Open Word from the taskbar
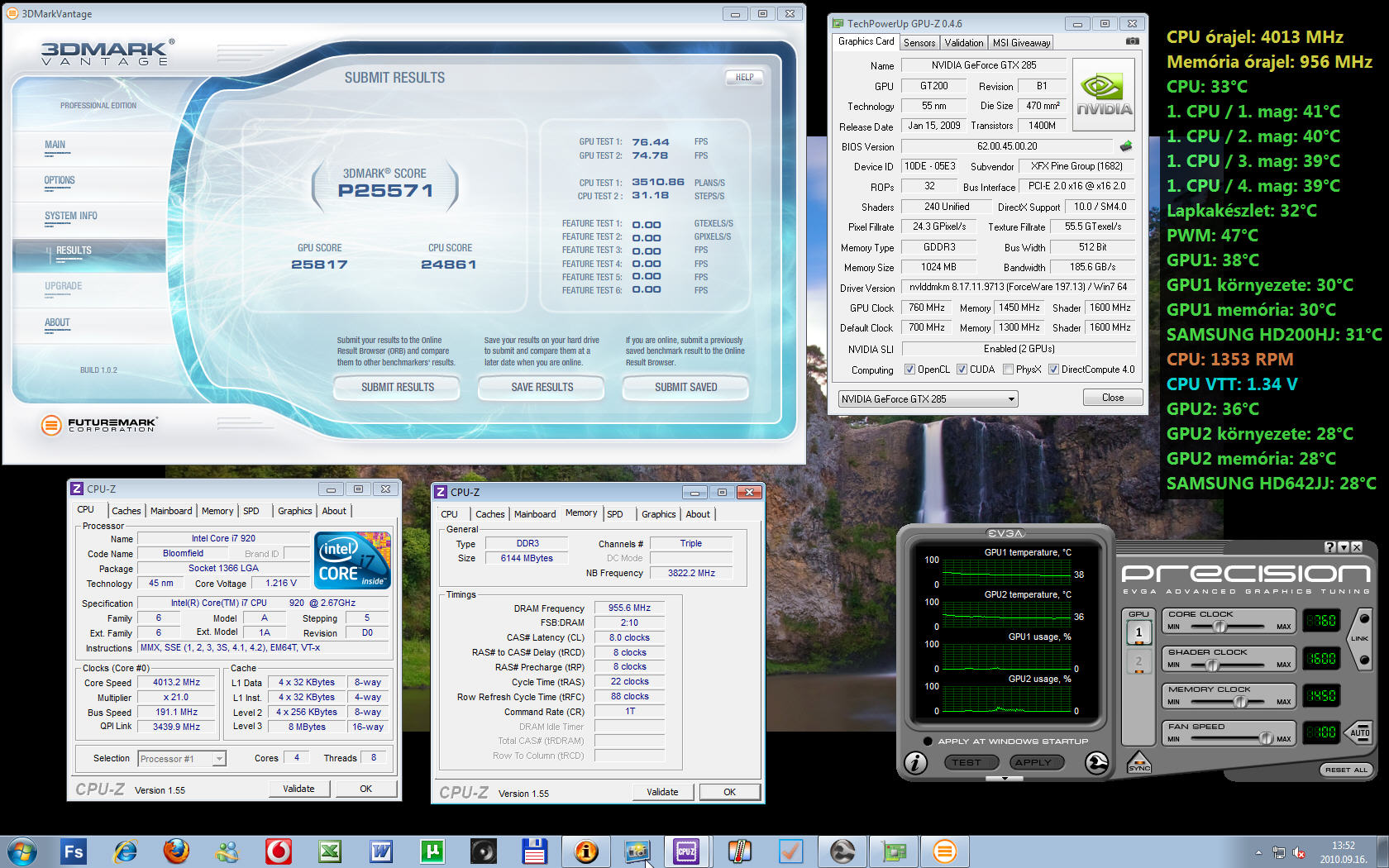 [x=381, y=851]
